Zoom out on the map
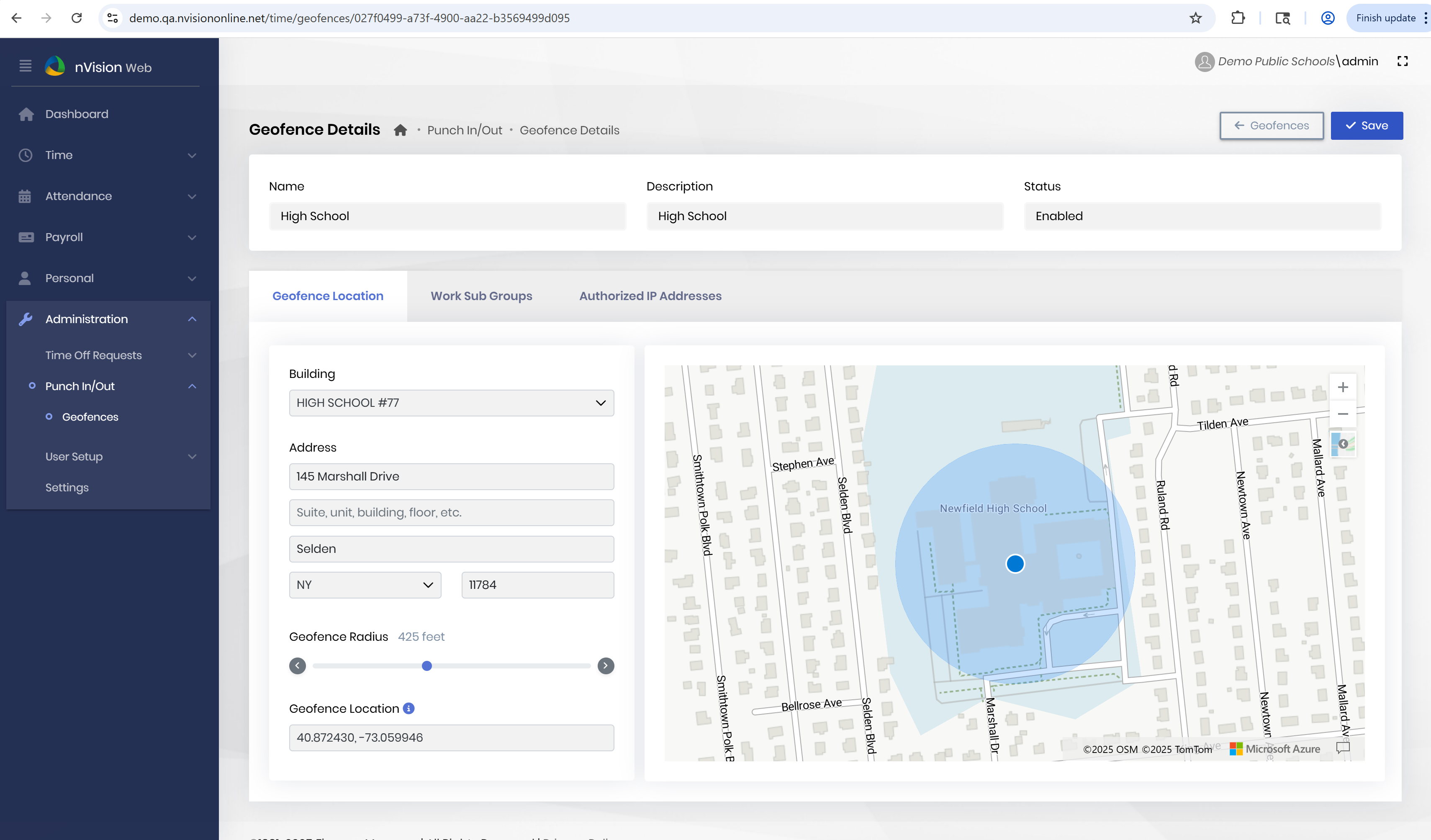 point(1342,414)
